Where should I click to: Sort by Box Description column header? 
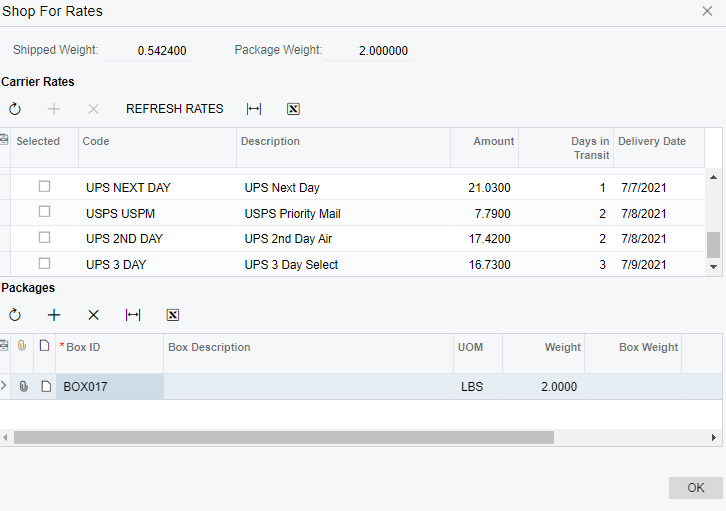[x=308, y=354]
